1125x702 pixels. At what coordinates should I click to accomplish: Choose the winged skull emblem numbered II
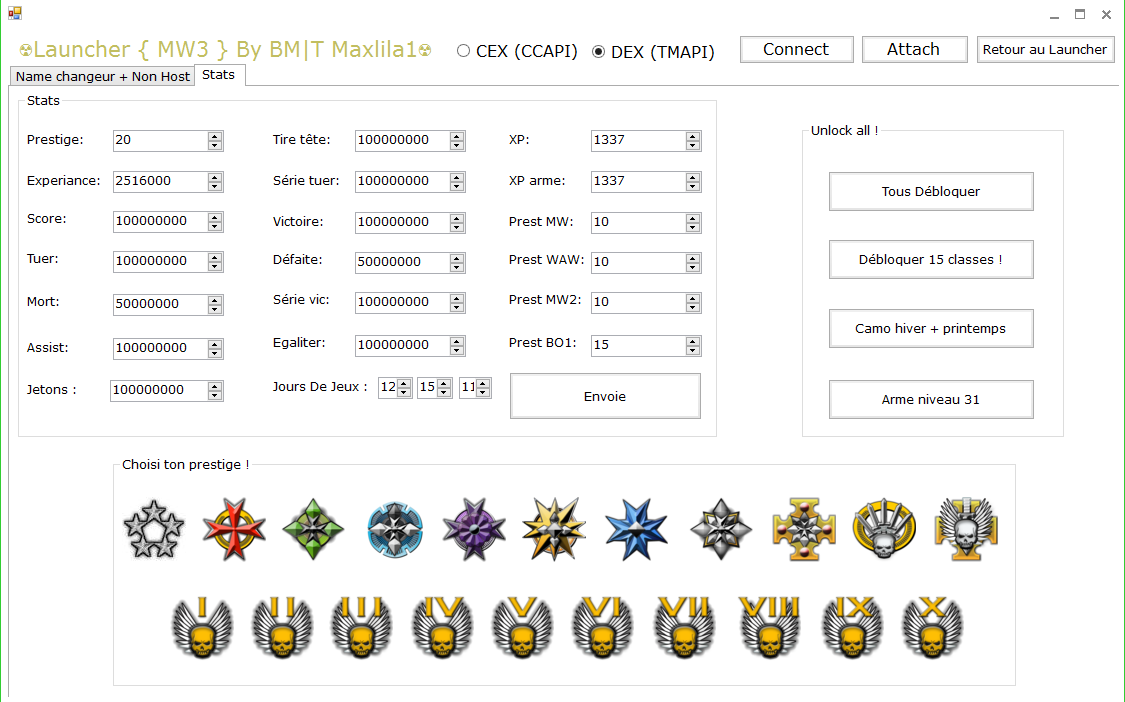click(x=282, y=627)
